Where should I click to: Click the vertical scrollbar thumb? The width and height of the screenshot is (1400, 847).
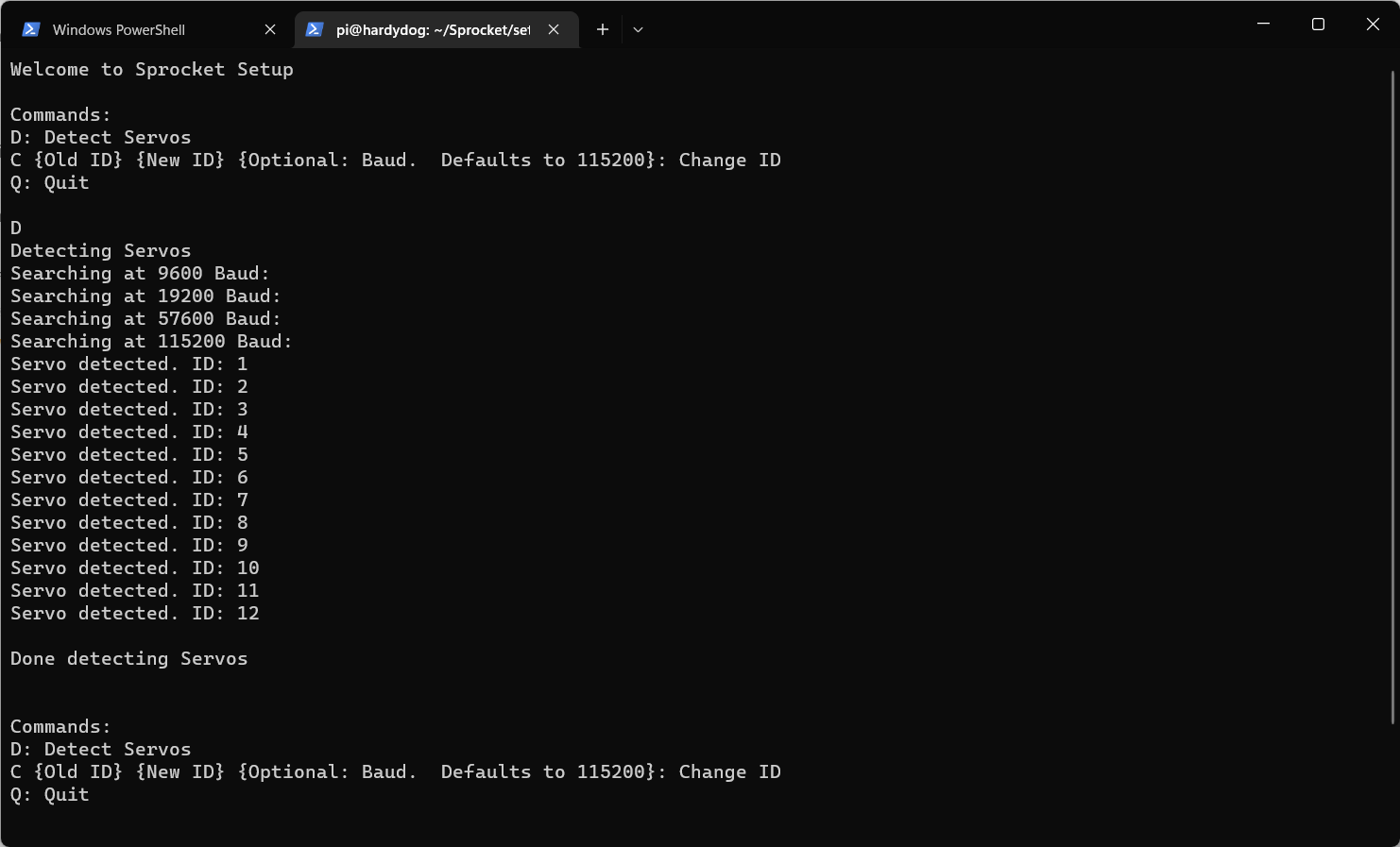coord(1393,397)
